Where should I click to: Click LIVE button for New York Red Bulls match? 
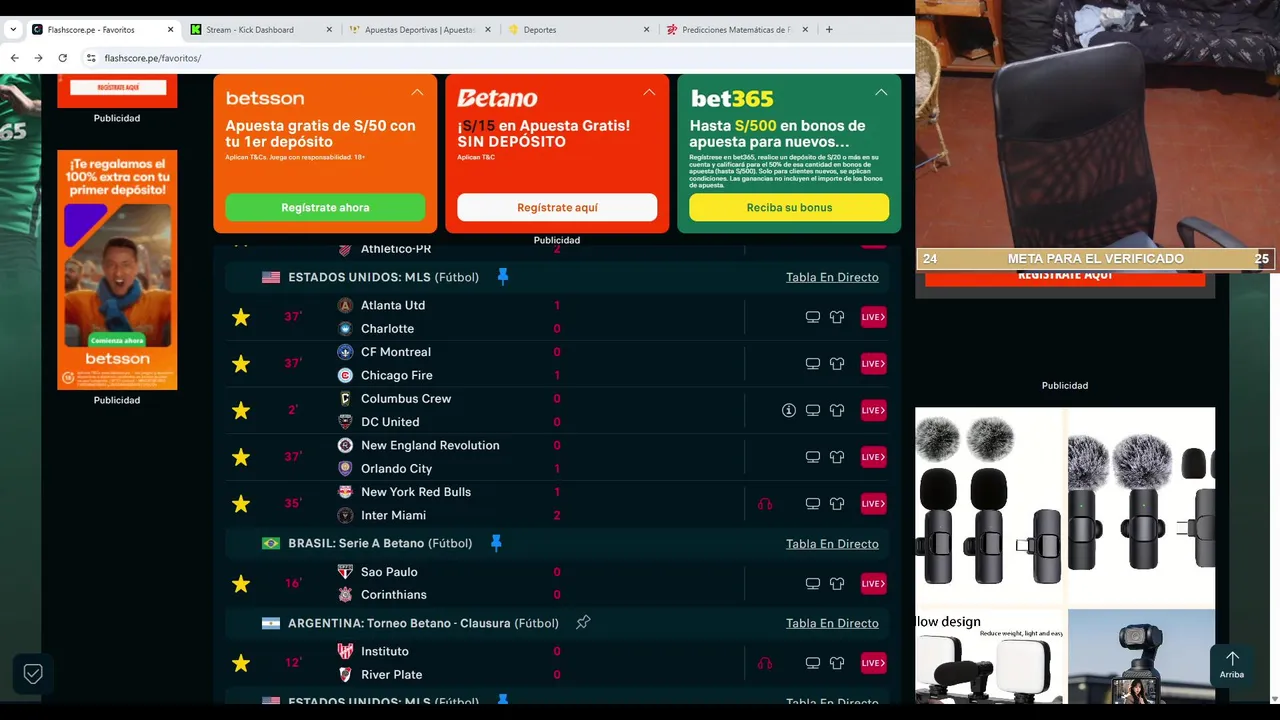coord(874,504)
